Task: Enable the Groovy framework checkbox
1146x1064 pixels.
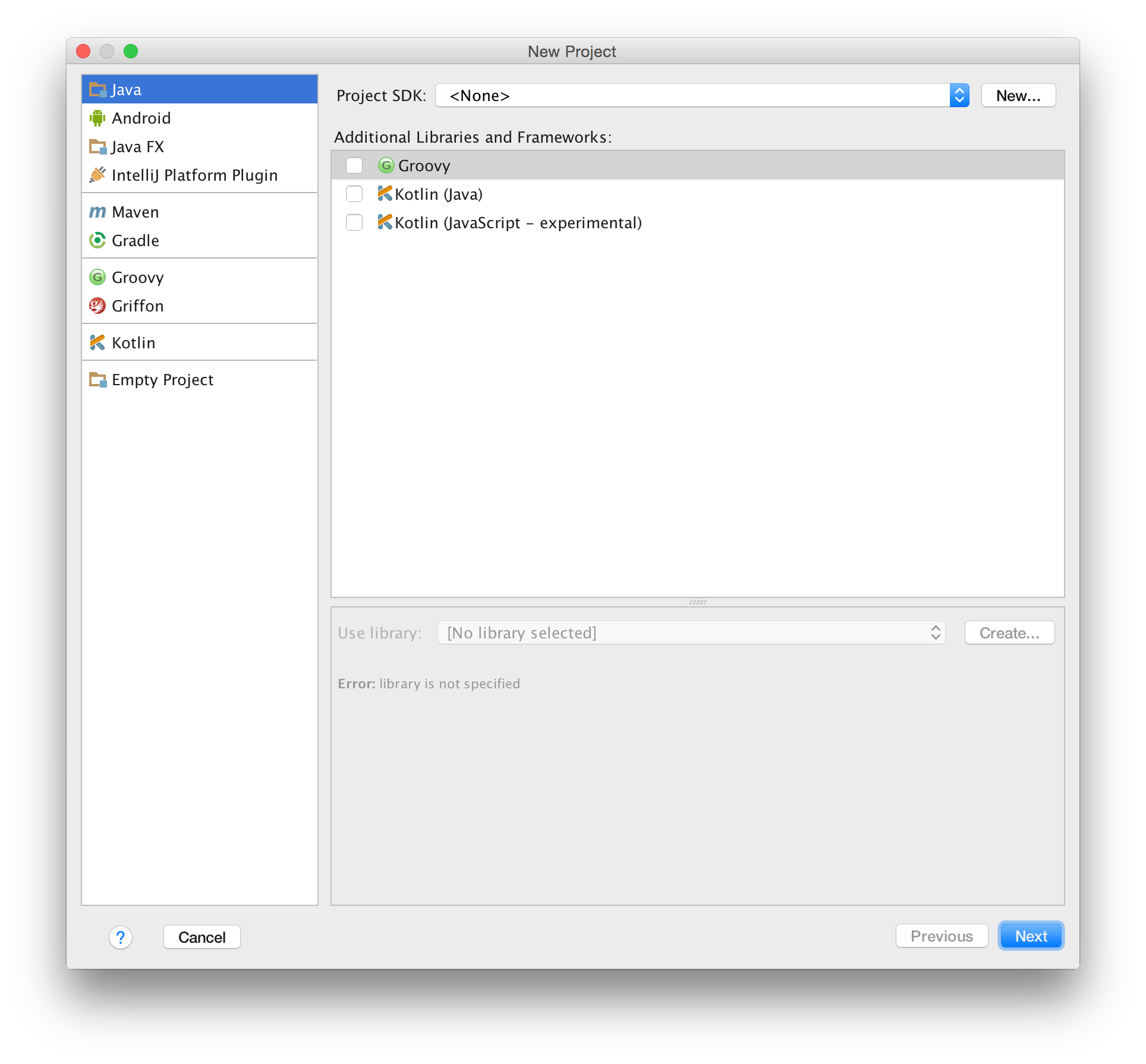Action: pyautogui.click(x=355, y=165)
